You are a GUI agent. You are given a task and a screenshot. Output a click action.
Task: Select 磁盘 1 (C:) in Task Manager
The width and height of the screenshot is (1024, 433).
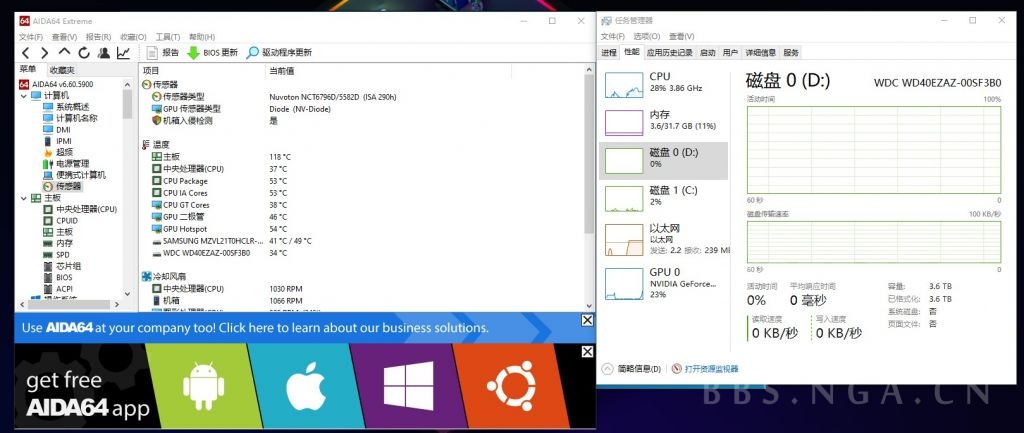pos(664,199)
